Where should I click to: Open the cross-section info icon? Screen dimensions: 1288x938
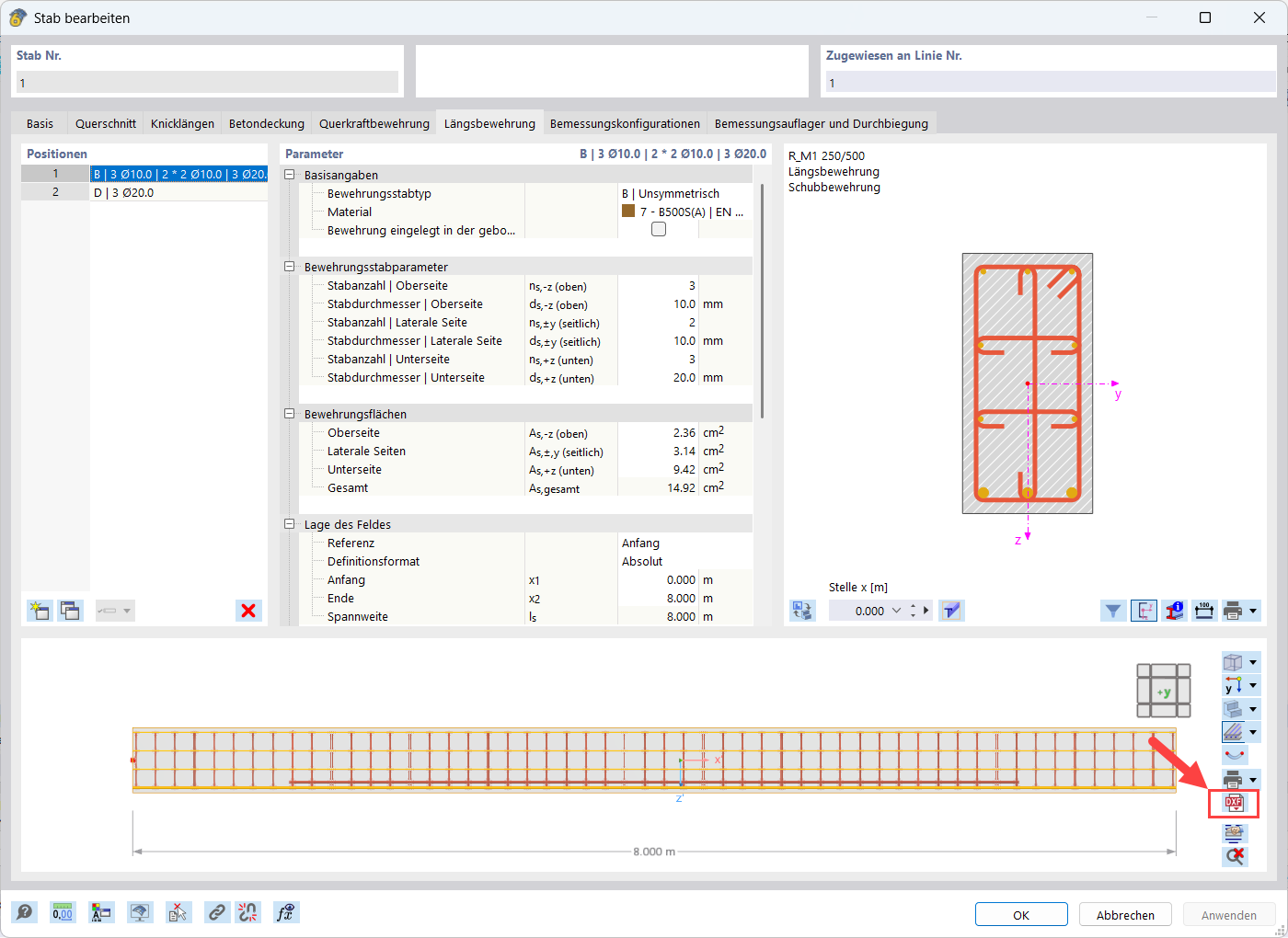pyautogui.click(x=1174, y=611)
